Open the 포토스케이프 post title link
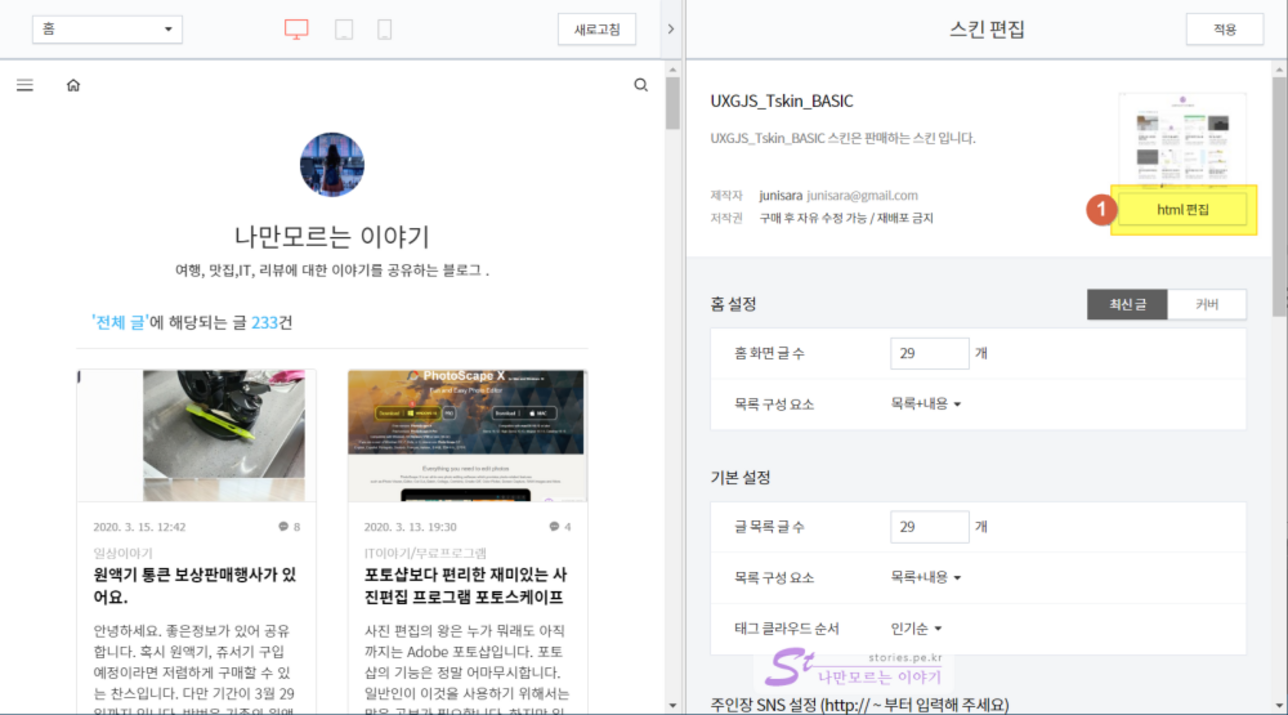Image resolution: width=1288 pixels, height=715 pixels. (x=466, y=586)
